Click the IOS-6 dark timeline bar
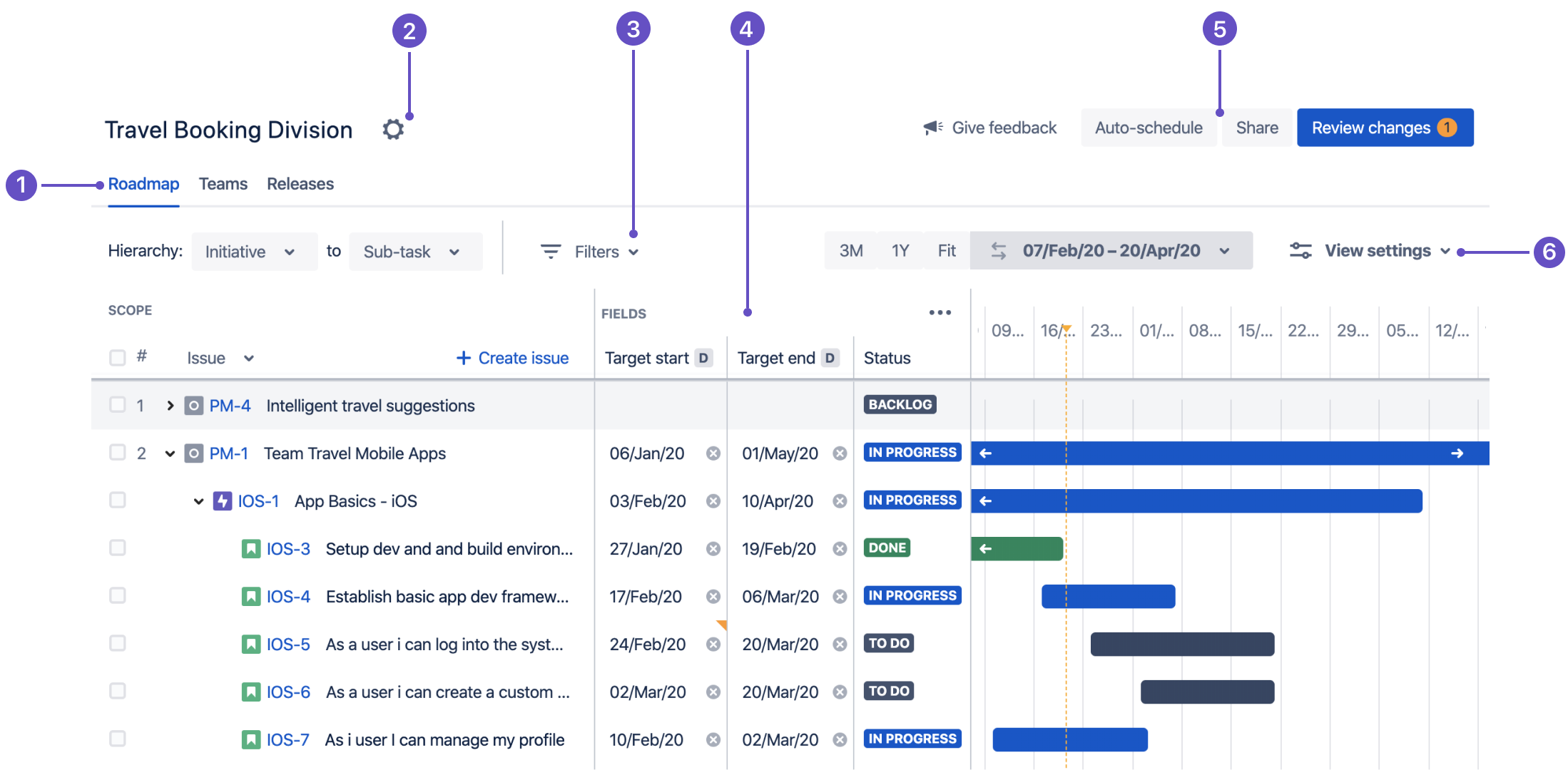Image resolution: width=1568 pixels, height=770 pixels. 1207,692
